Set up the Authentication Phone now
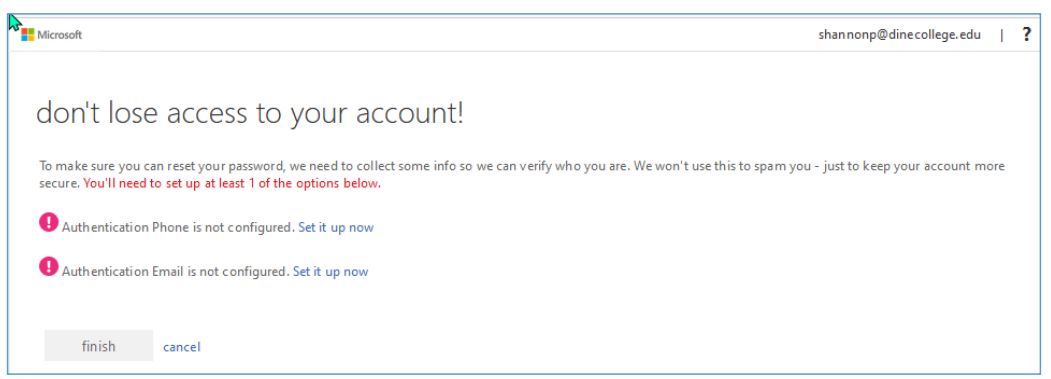Image resolution: width=1051 pixels, height=379 pixels. (x=336, y=227)
